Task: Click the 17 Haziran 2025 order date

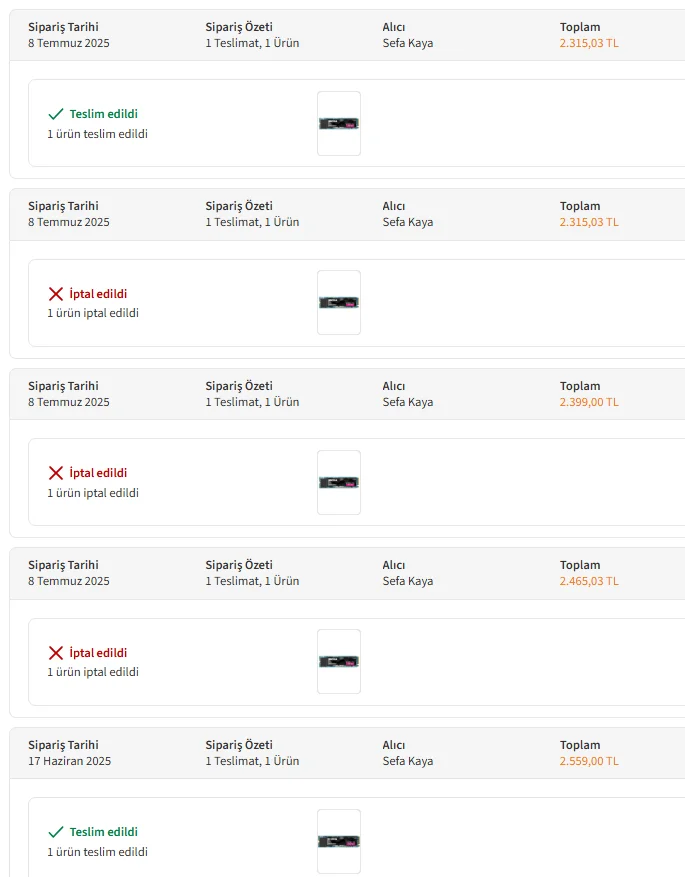Action: 70,761
